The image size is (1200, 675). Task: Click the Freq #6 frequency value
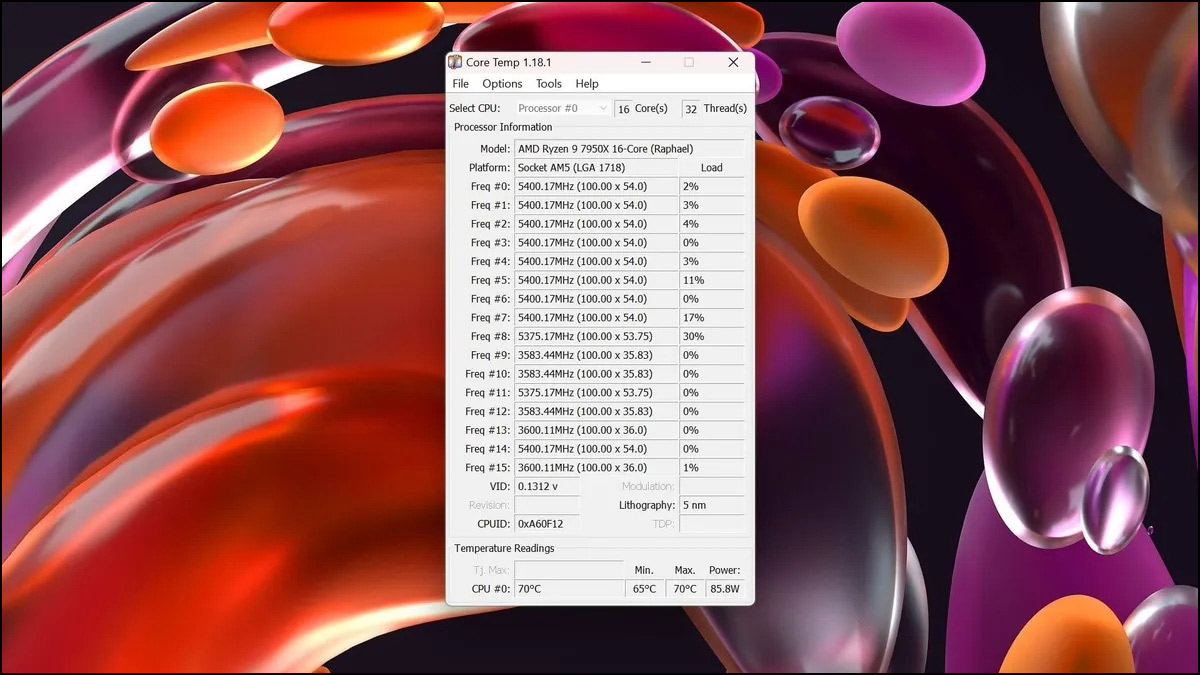pyautogui.click(x=596, y=299)
